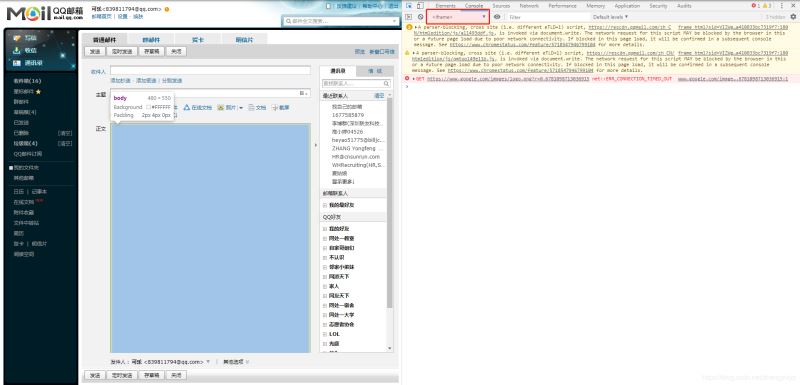
Task: Click the screenshot scissors icon in the editor
Action: coord(274,108)
